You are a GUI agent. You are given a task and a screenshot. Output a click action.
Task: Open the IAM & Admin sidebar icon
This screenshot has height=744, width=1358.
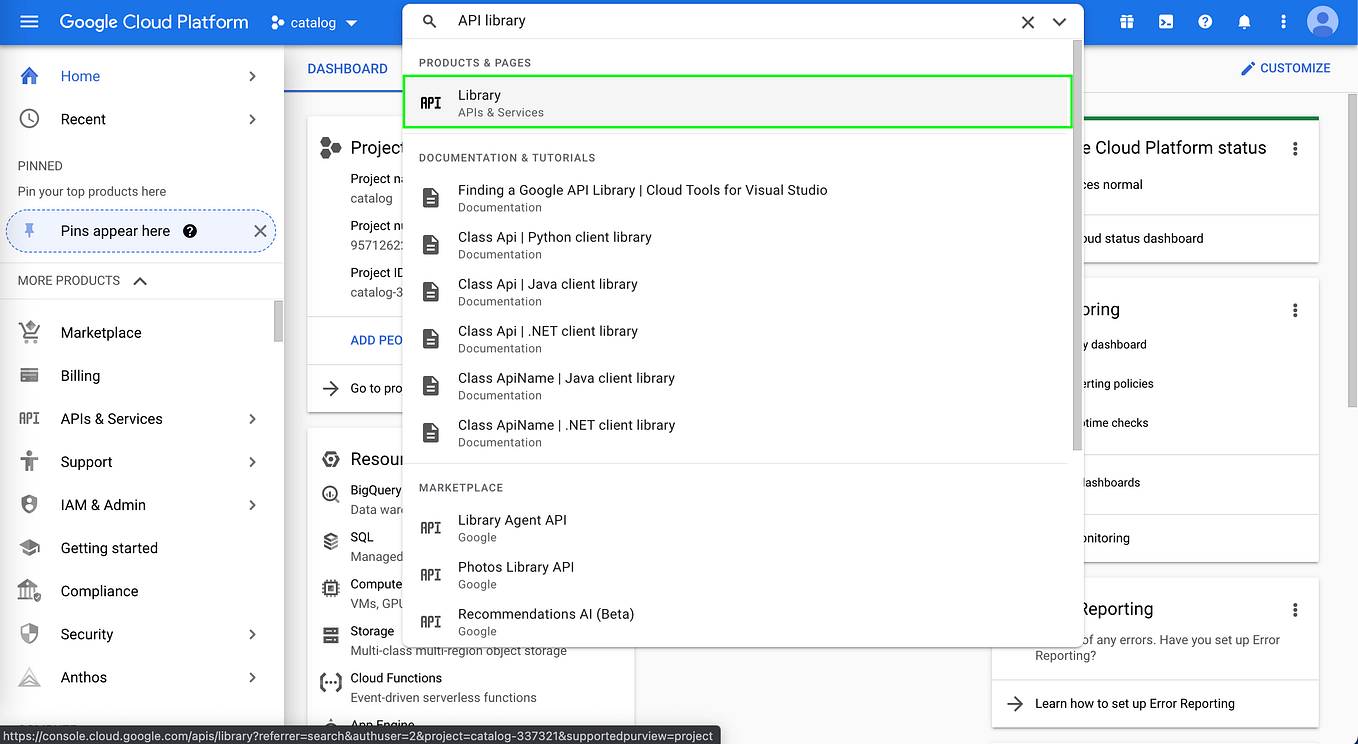[x=30, y=504]
